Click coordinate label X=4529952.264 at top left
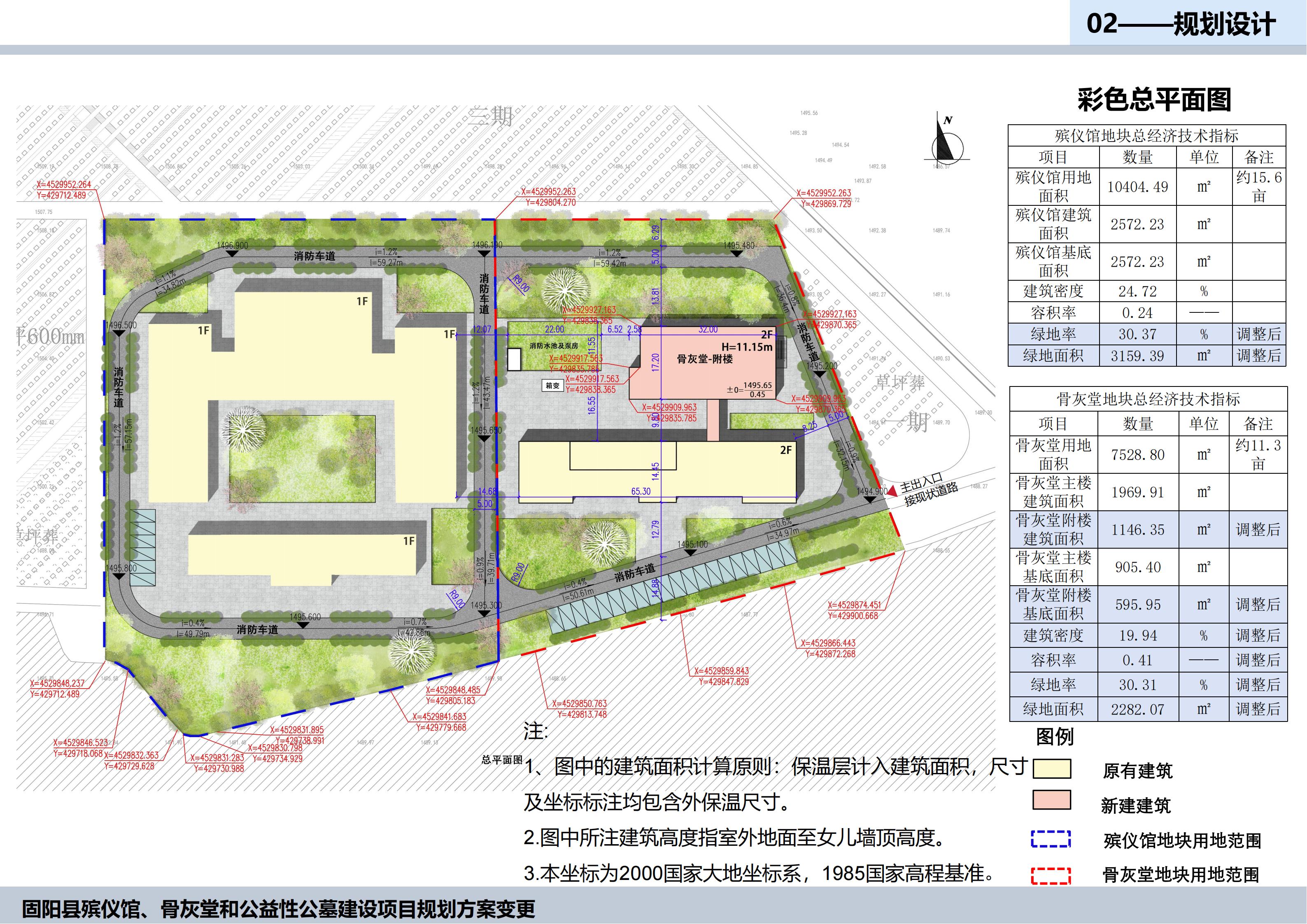 coord(64,184)
